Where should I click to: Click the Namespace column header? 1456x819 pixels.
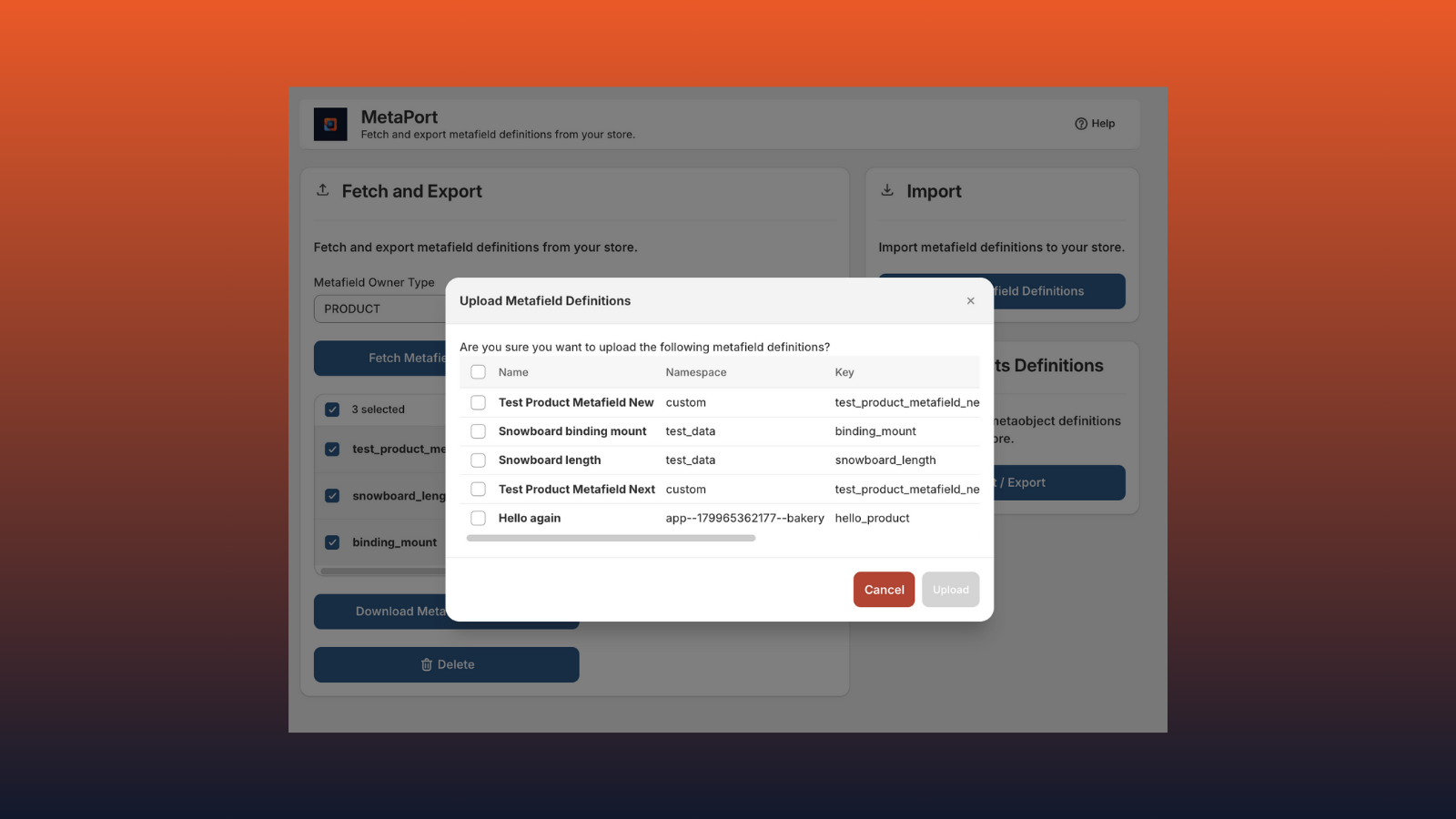click(x=696, y=372)
